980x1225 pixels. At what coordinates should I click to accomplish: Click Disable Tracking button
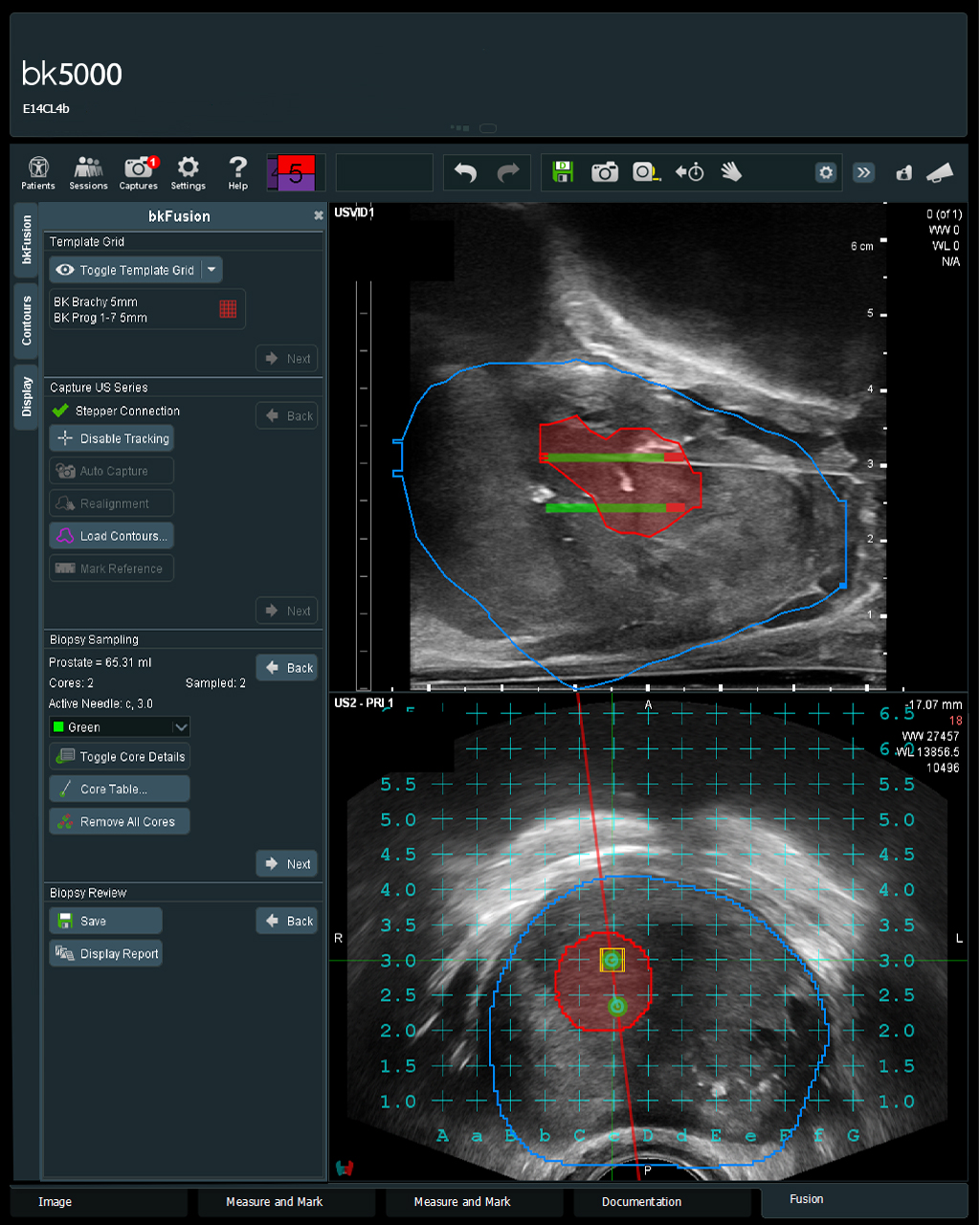[x=112, y=439]
